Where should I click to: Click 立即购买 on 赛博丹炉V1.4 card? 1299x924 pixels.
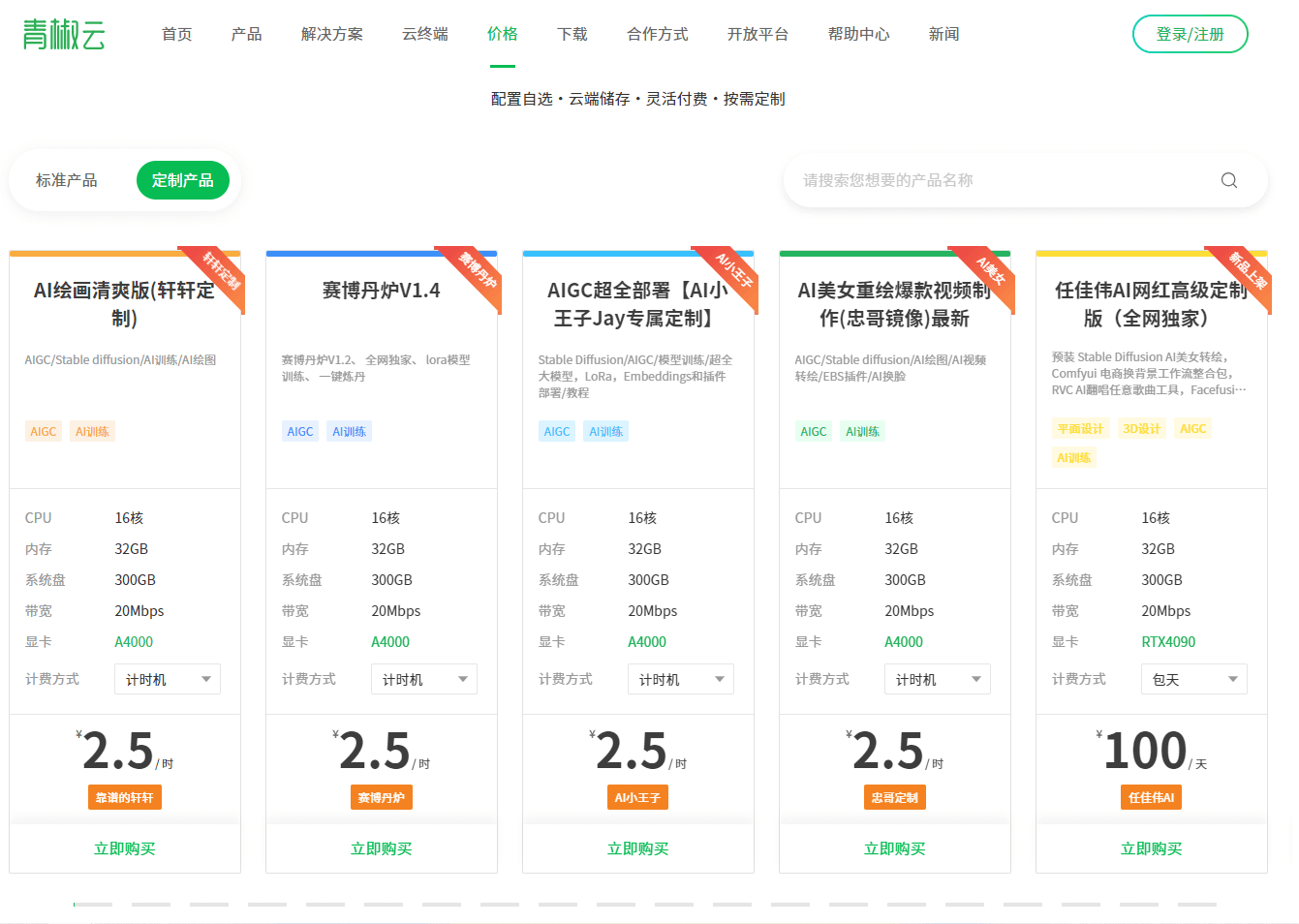click(382, 848)
